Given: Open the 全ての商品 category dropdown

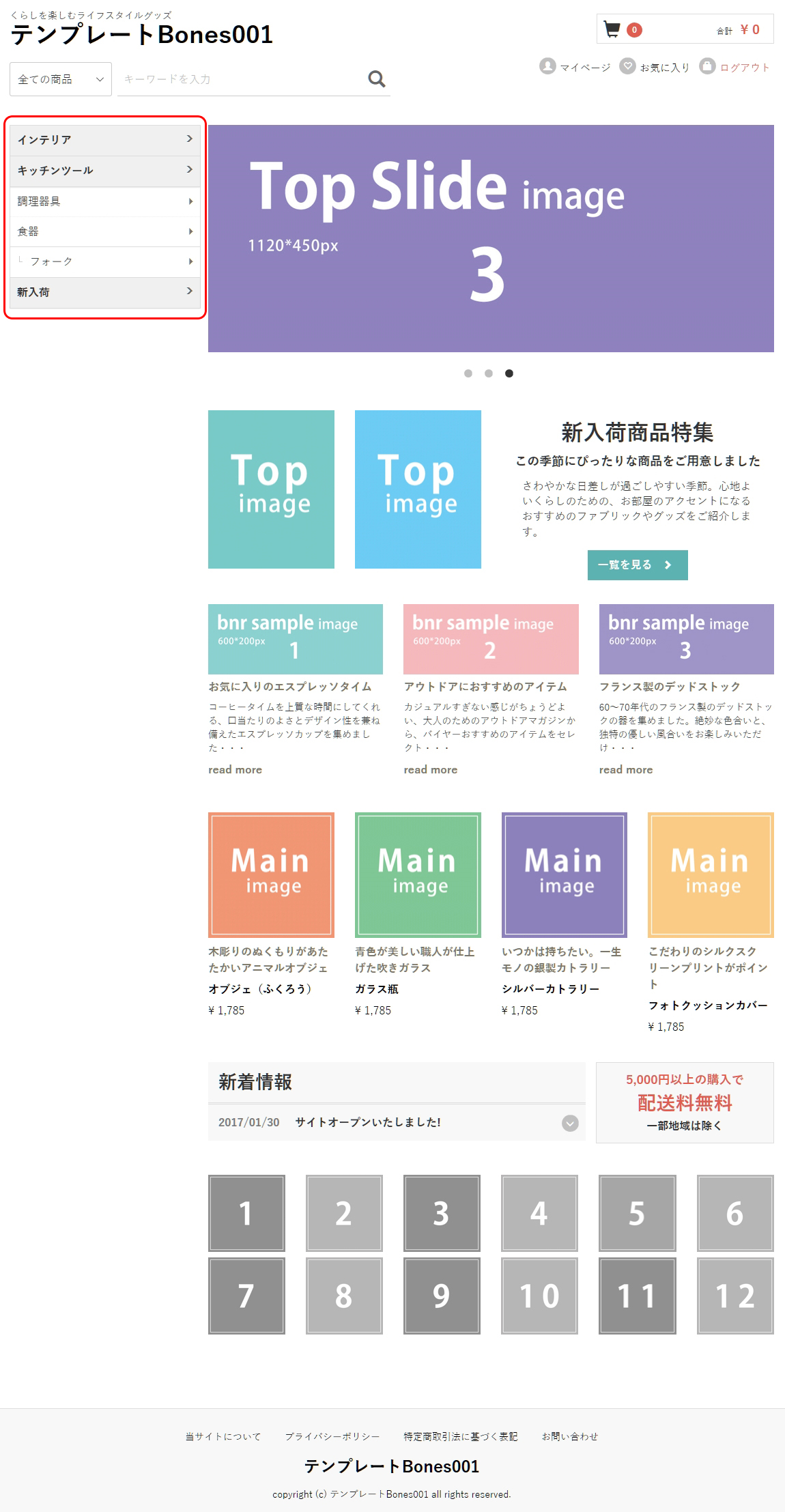Looking at the screenshot, I should click(x=61, y=79).
